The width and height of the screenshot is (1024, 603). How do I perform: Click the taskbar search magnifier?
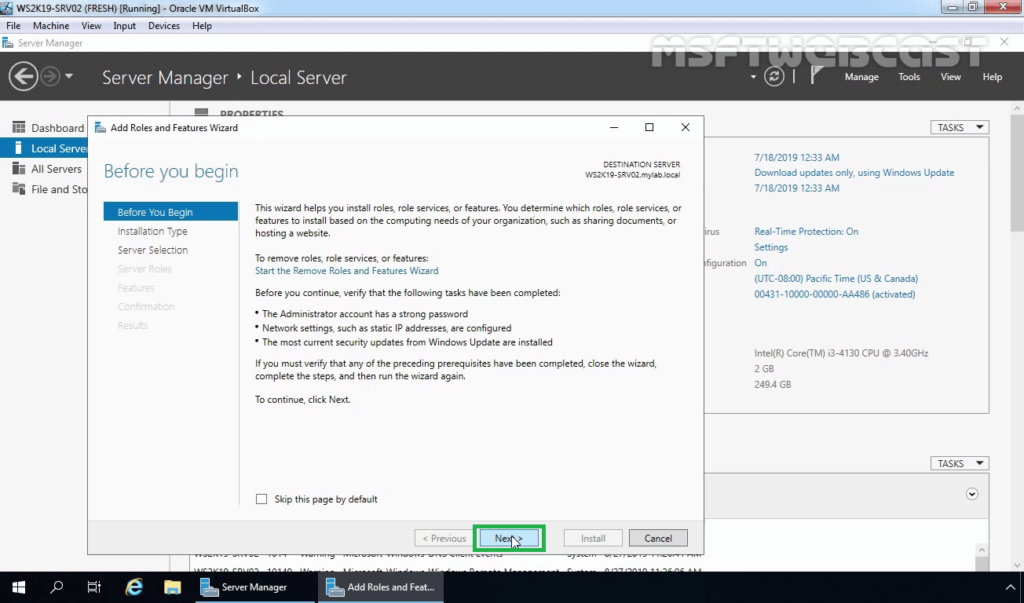point(57,587)
